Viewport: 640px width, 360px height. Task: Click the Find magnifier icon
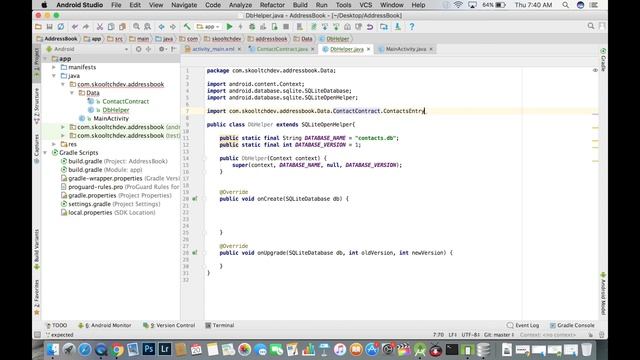[136, 27]
